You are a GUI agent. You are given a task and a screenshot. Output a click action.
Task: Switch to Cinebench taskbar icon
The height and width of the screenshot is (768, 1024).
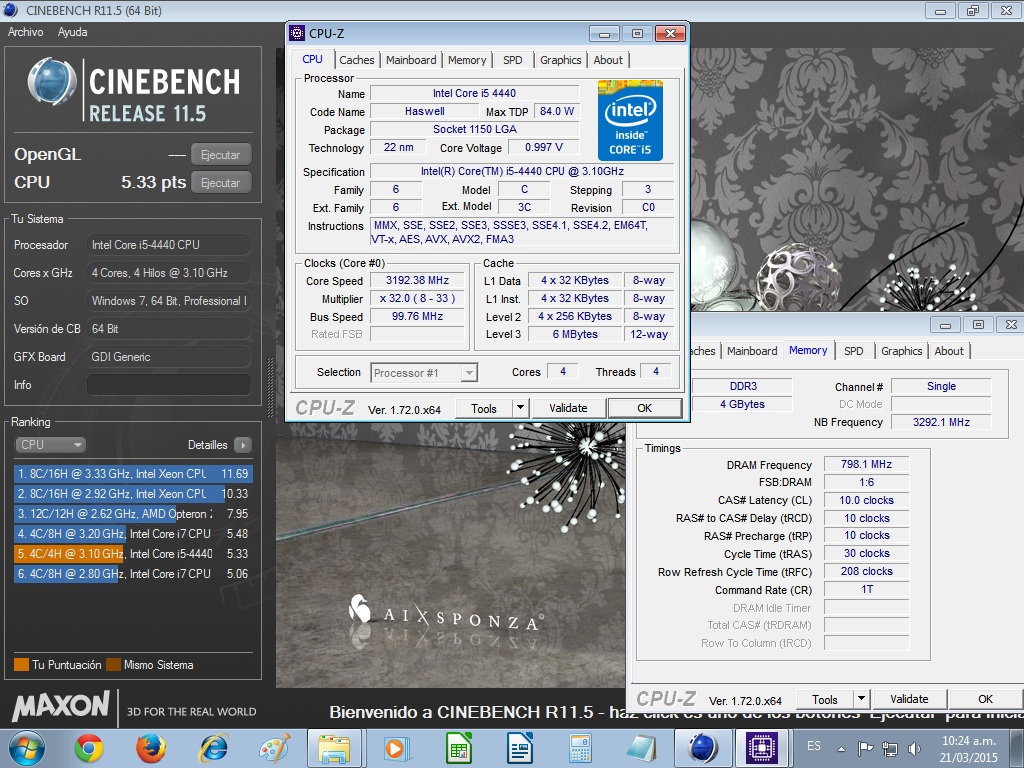702,748
